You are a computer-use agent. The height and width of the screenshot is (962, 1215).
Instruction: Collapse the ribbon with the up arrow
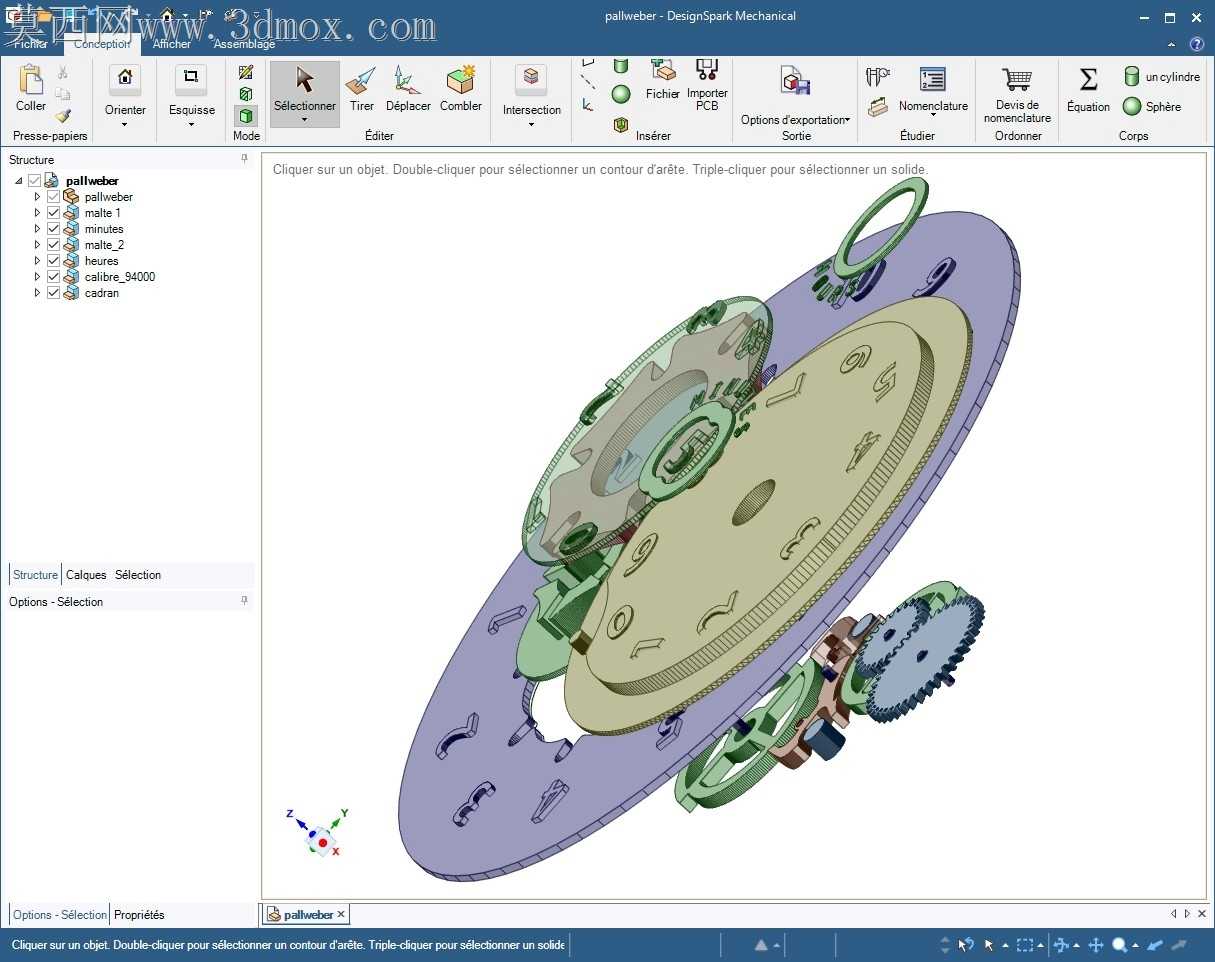(x=1173, y=44)
